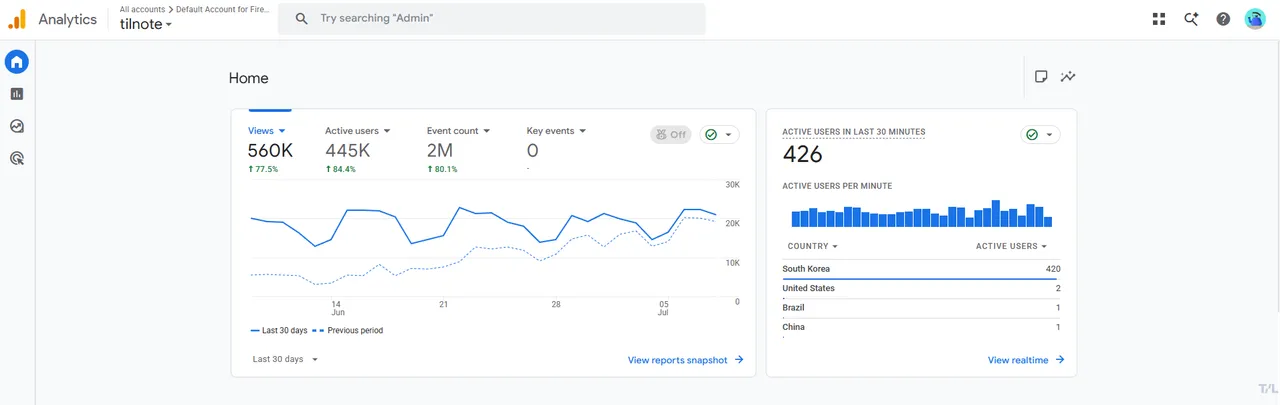The height and width of the screenshot is (405, 1280).
Task: Open data quality check dropdown in Views card
Action: pos(720,134)
